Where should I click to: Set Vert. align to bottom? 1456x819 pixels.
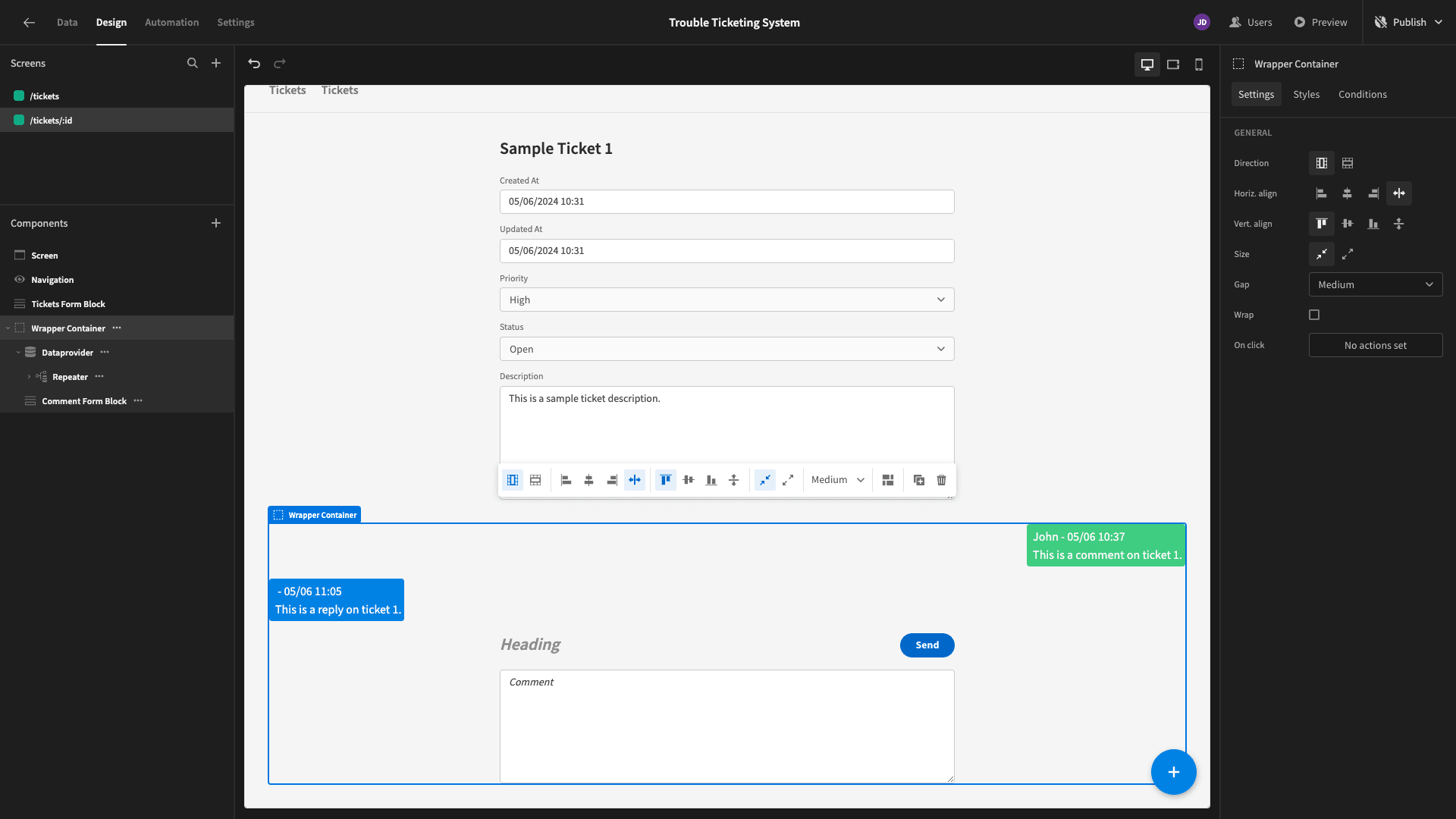click(1373, 224)
